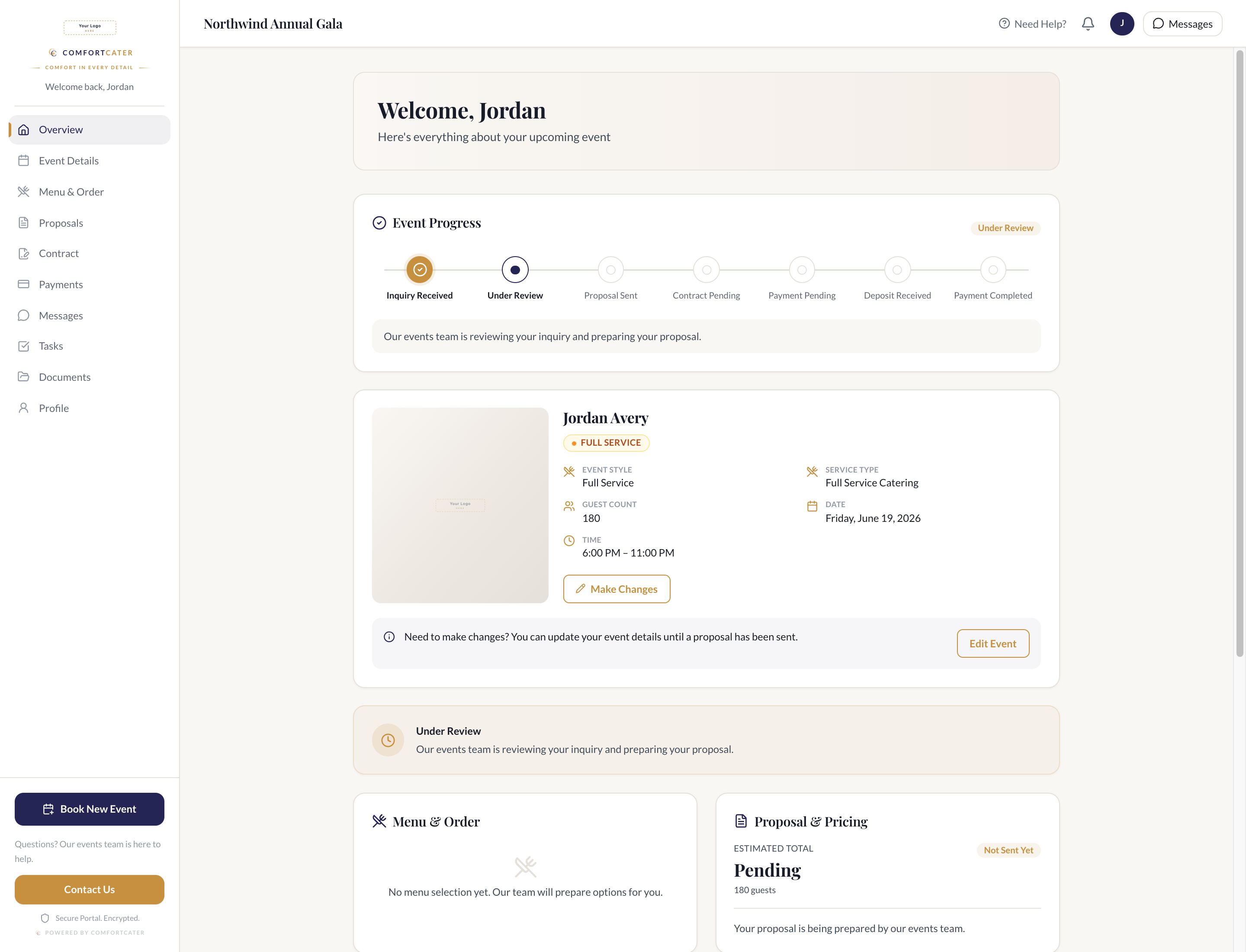The image size is (1246, 952).
Task: Click the event image placeholder thumbnail
Action: click(x=460, y=505)
